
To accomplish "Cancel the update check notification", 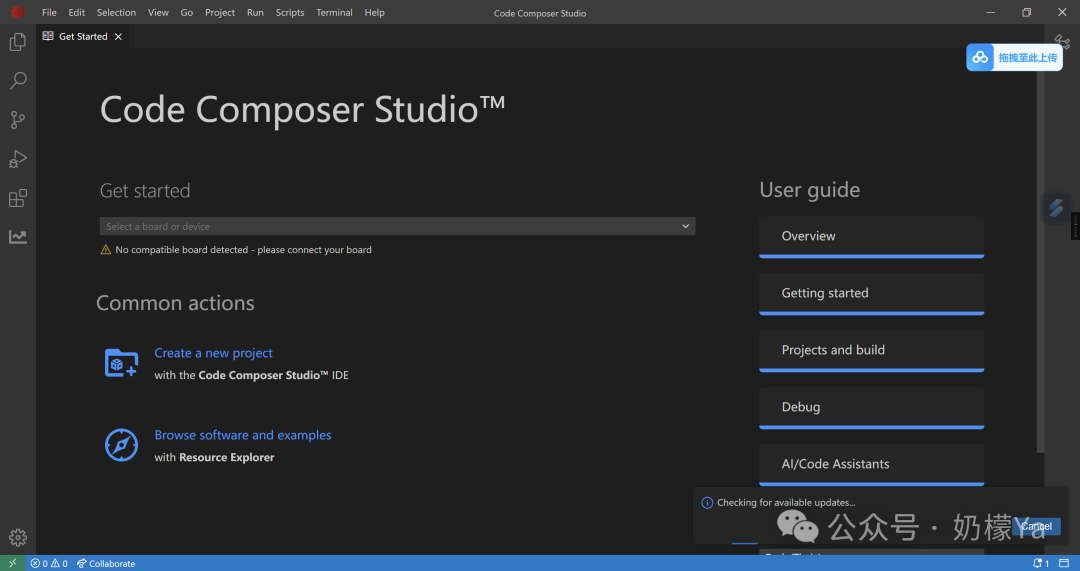I will click(1037, 526).
